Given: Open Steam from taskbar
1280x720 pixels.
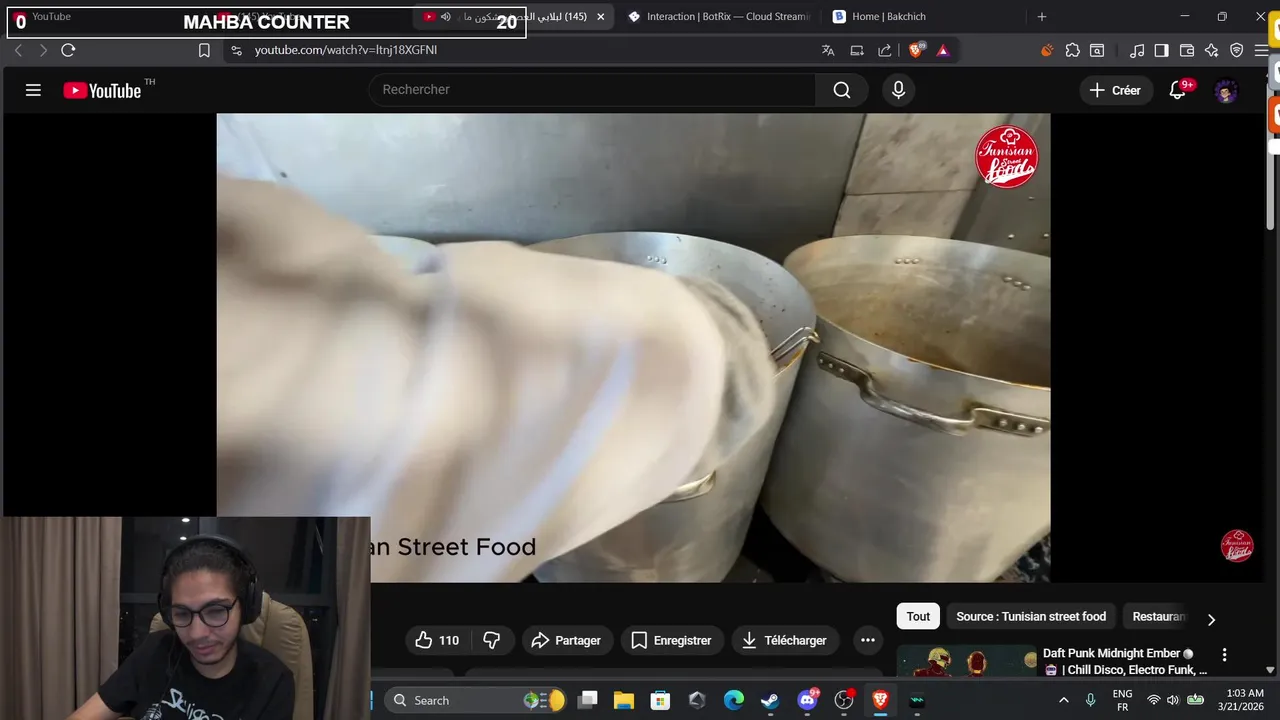Looking at the screenshot, I should click(x=770, y=700).
